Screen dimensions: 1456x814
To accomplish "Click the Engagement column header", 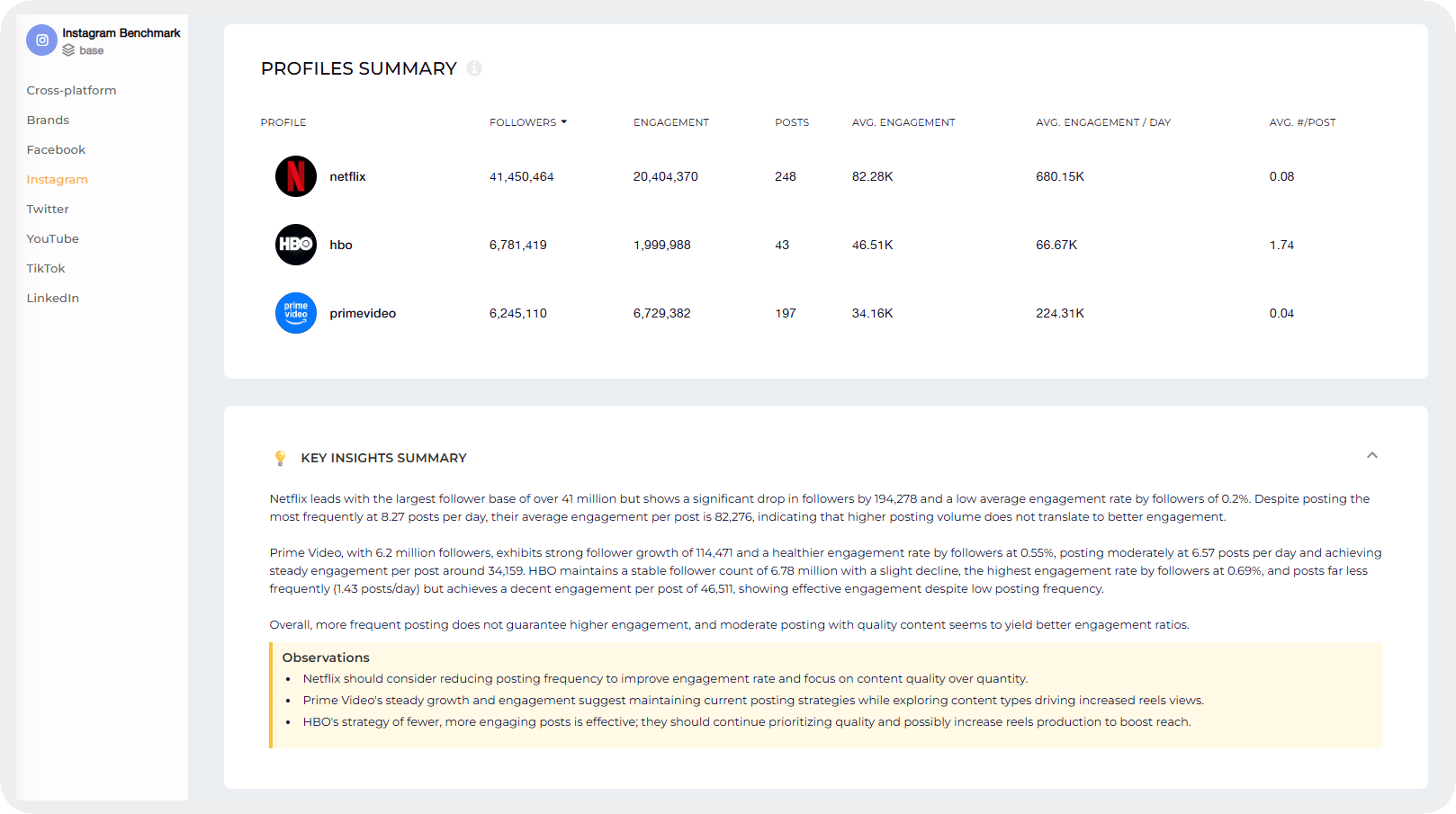I will pos(671,122).
